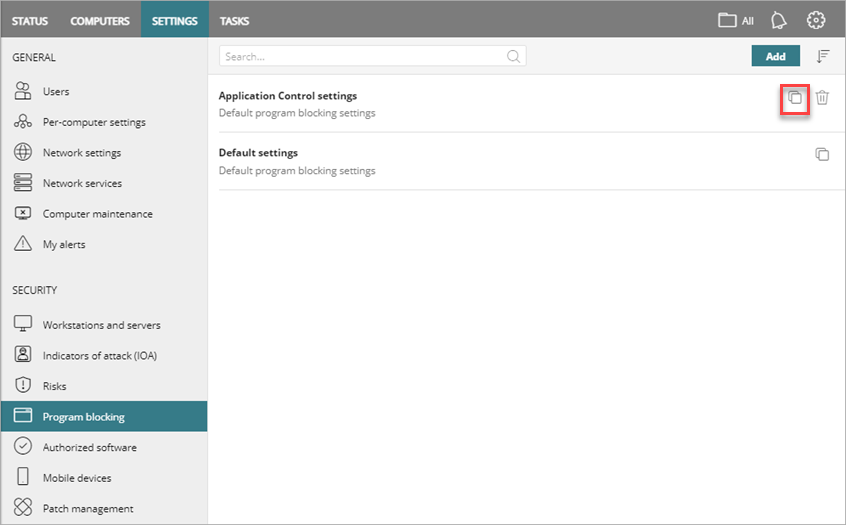Delete the Application Control settings profile
The height and width of the screenshot is (525, 846).
click(822, 98)
